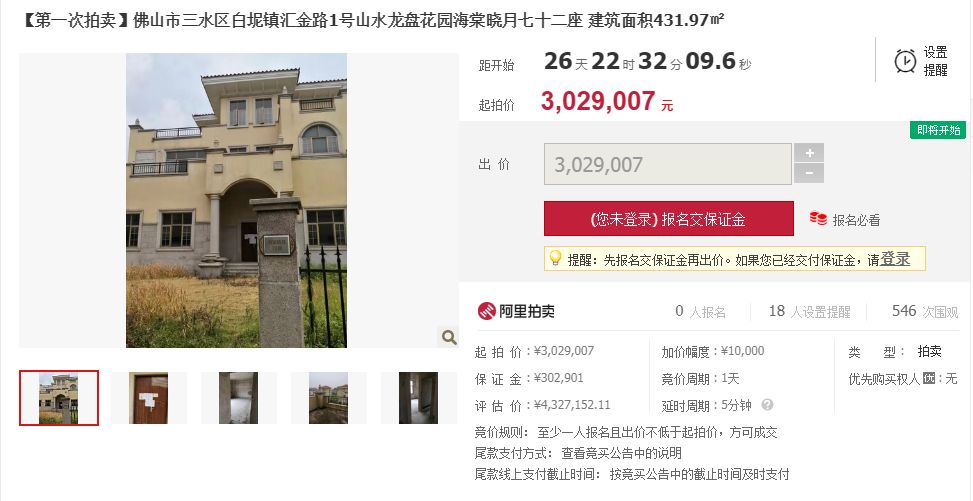Select the third interior room thumbnail
Viewport: 973px width, 501px height.
coord(238,398)
